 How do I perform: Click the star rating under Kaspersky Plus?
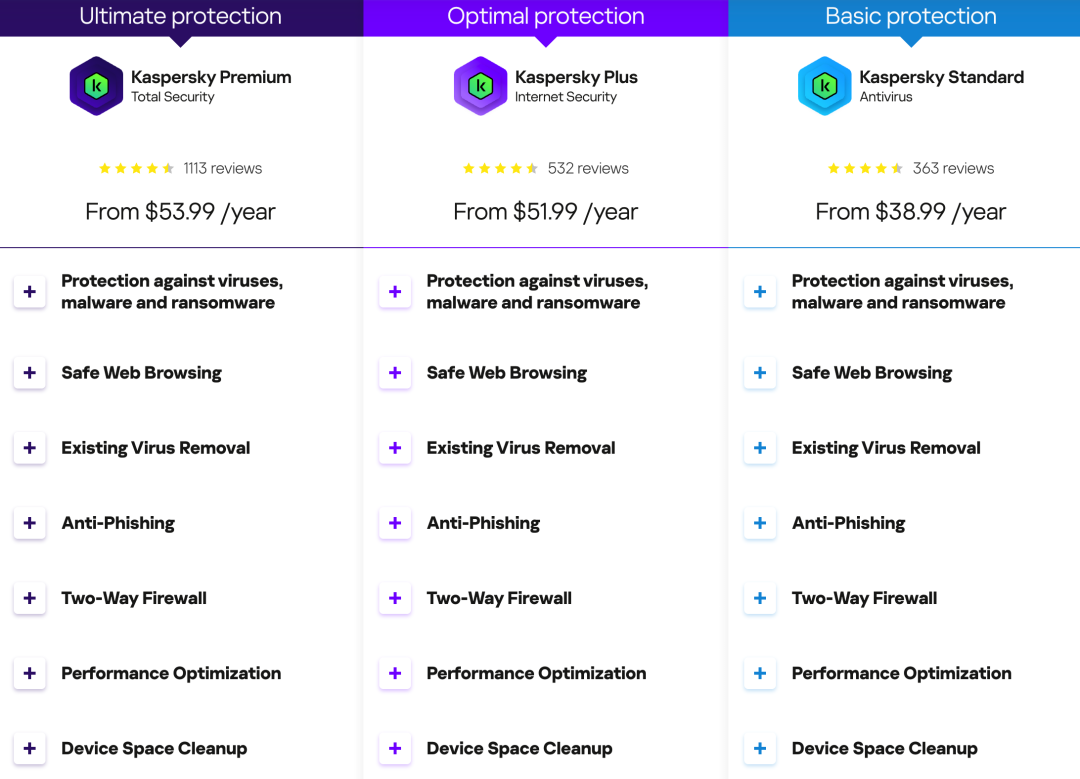coord(501,169)
